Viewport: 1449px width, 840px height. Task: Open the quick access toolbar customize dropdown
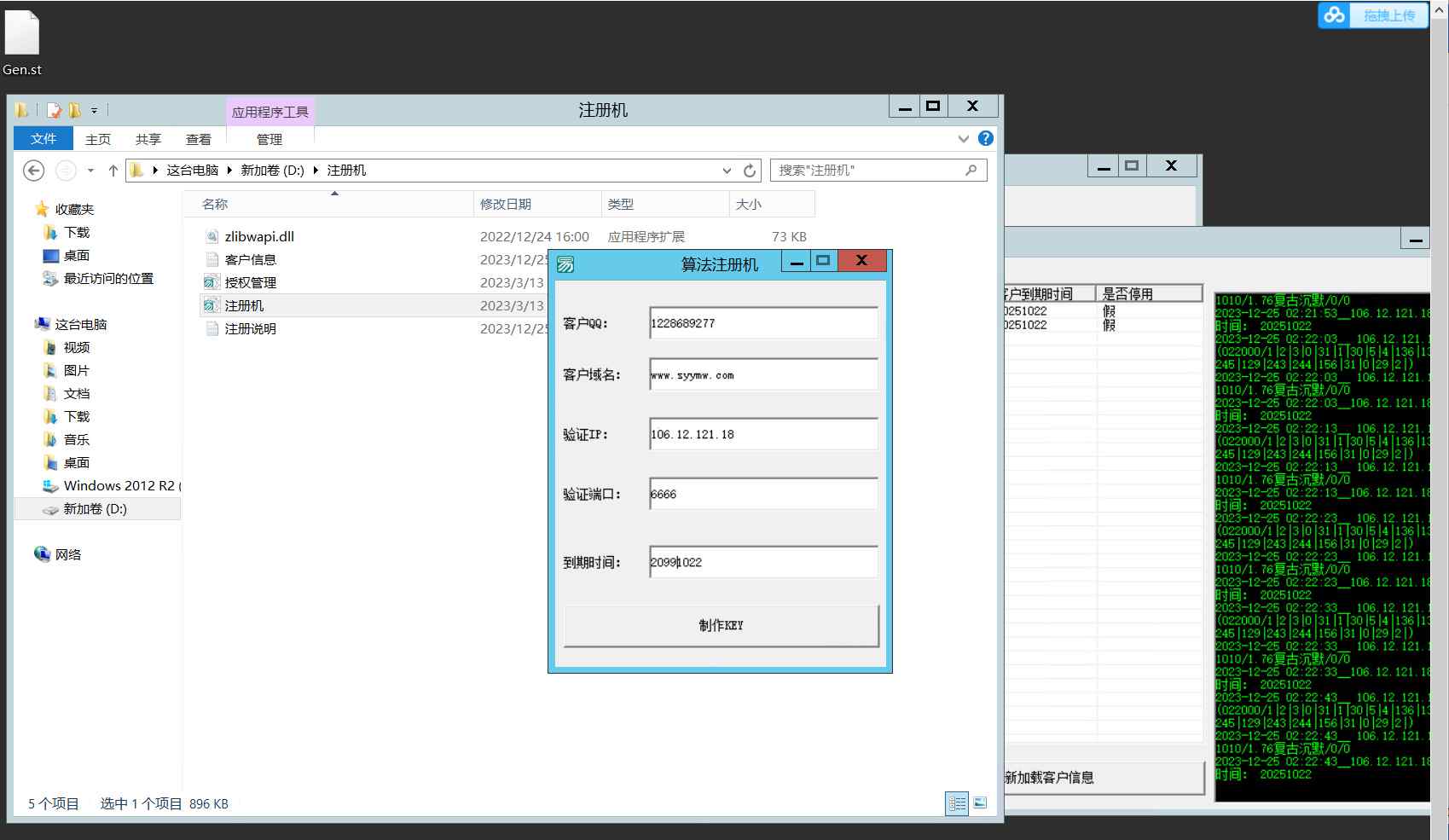click(95, 110)
